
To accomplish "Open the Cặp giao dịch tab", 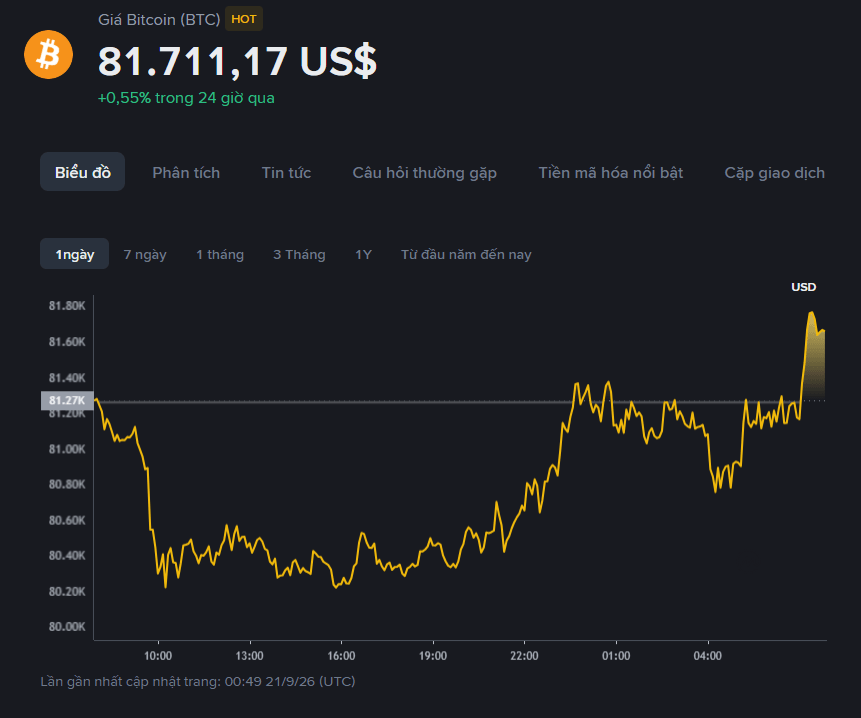I will click(x=774, y=172).
